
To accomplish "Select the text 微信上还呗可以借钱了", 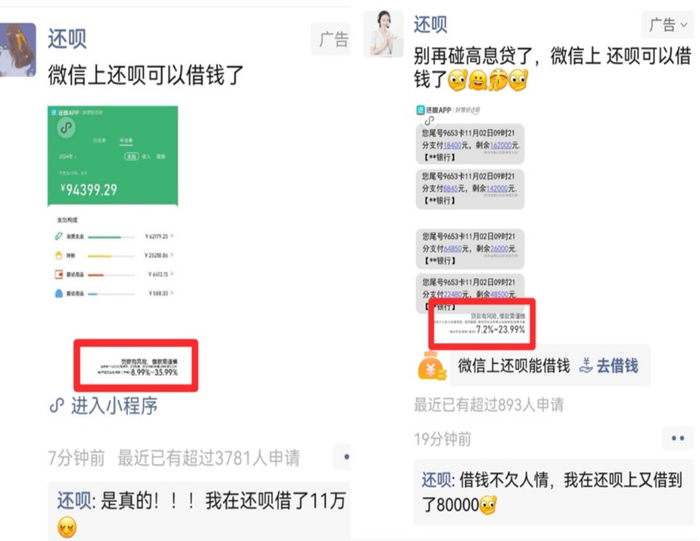I will coord(146,75).
